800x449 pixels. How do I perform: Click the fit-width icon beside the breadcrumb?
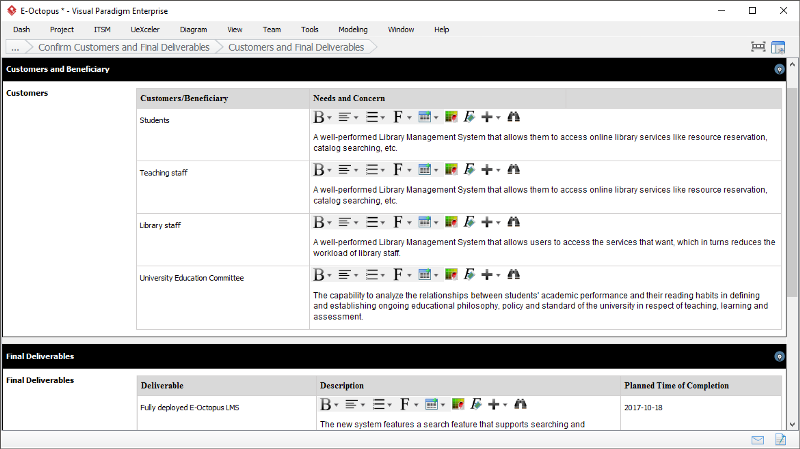click(758, 47)
